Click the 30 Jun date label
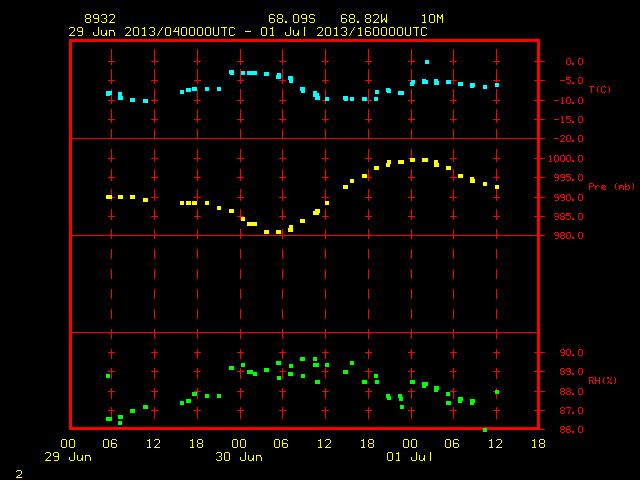This screenshot has width=640, height=480. (x=239, y=457)
